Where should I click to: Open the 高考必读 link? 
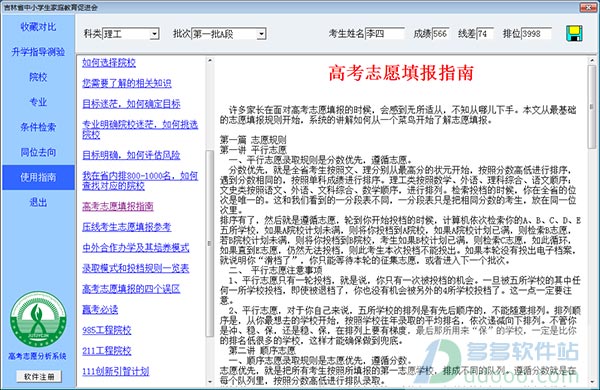coord(100,310)
